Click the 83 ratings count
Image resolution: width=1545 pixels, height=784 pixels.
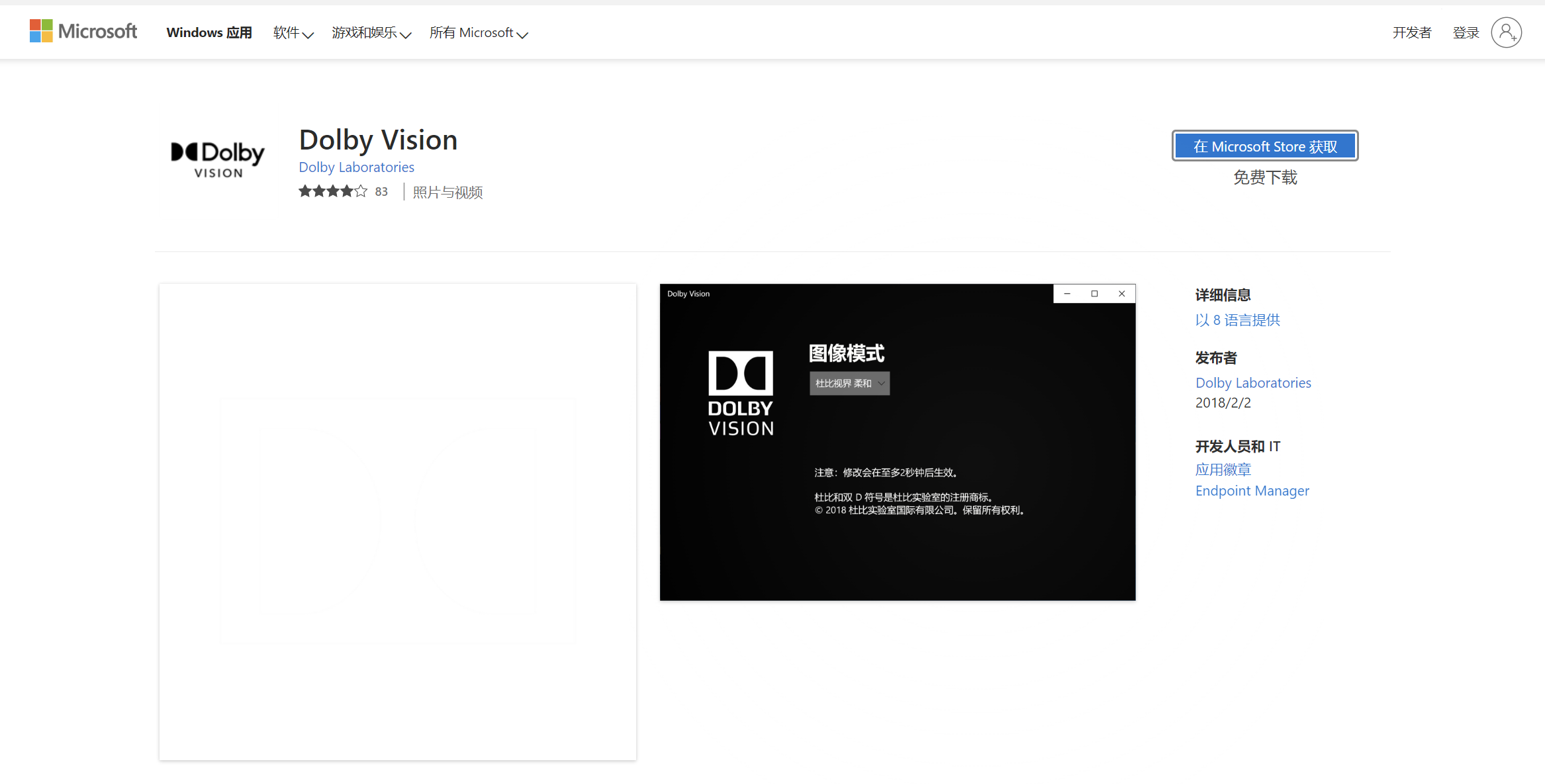coord(381,192)
